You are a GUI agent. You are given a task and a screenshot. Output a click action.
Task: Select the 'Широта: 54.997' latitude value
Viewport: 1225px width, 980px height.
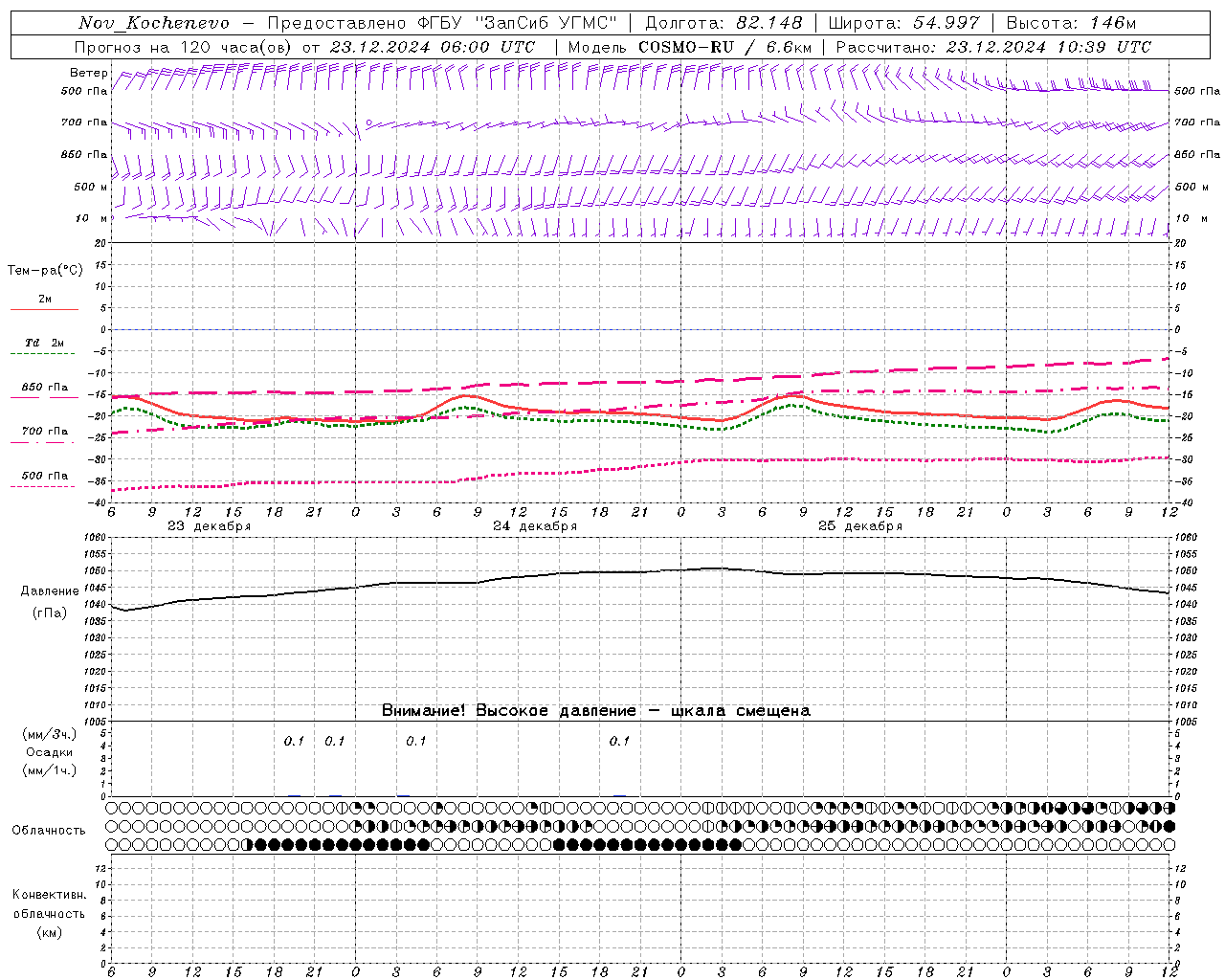pos(904,23)
